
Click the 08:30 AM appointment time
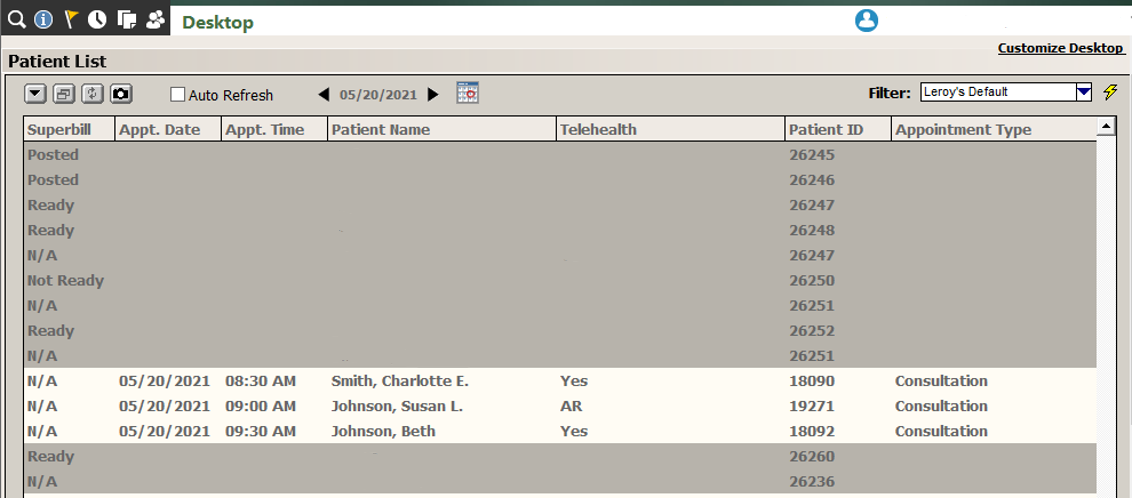pyautogui.click(x=261, y=381)
